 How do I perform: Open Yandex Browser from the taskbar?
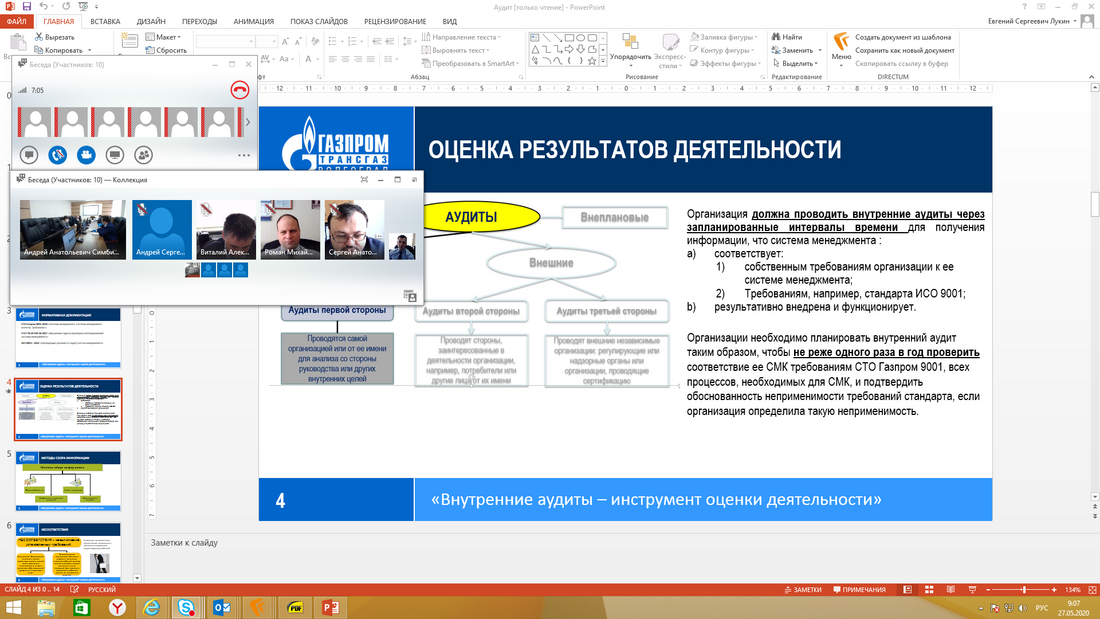pos(116,607)
